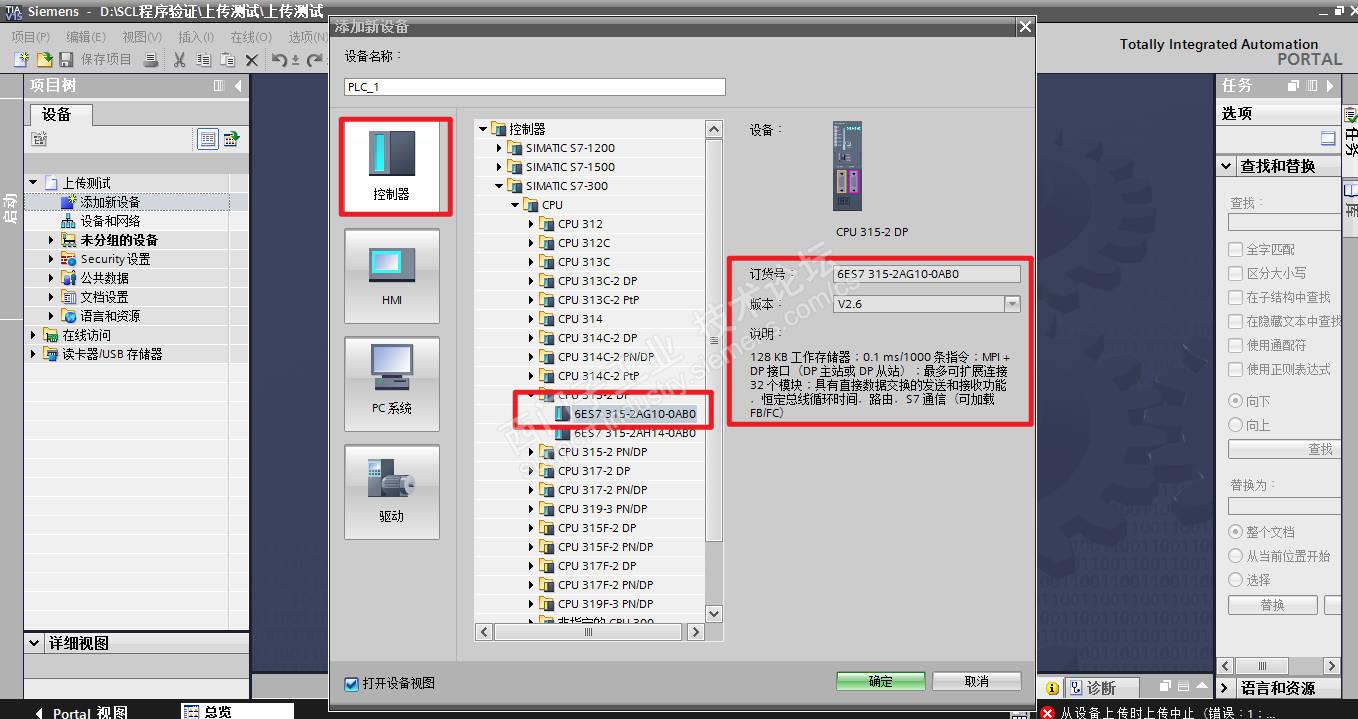Viewport: 1358px width, 719px height.
Task: Click the Delete X toolbar icon
Action: [x=252, y=60]
